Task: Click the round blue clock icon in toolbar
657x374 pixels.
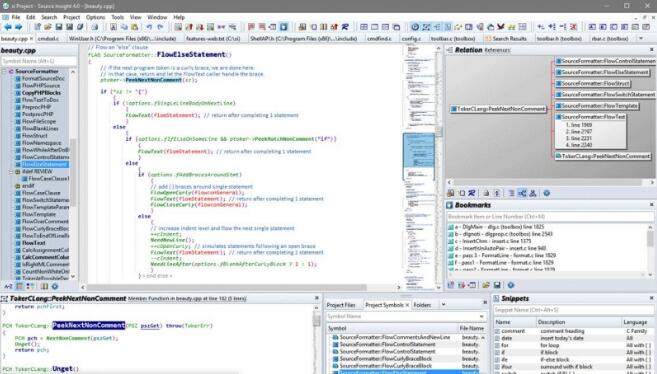Action: coord(415,27)
